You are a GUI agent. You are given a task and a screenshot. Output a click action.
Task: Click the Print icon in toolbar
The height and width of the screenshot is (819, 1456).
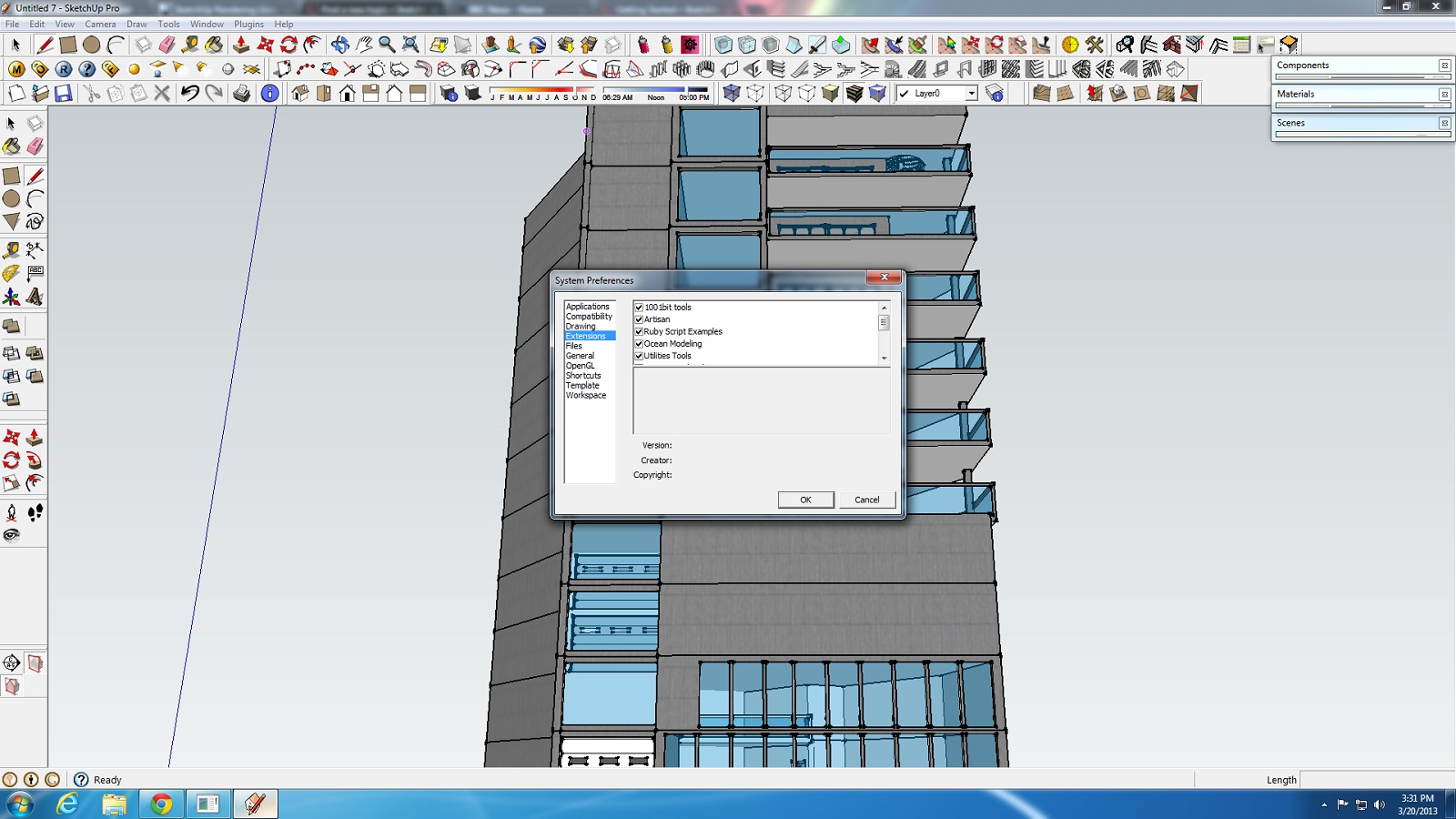[x=241, y=93]
